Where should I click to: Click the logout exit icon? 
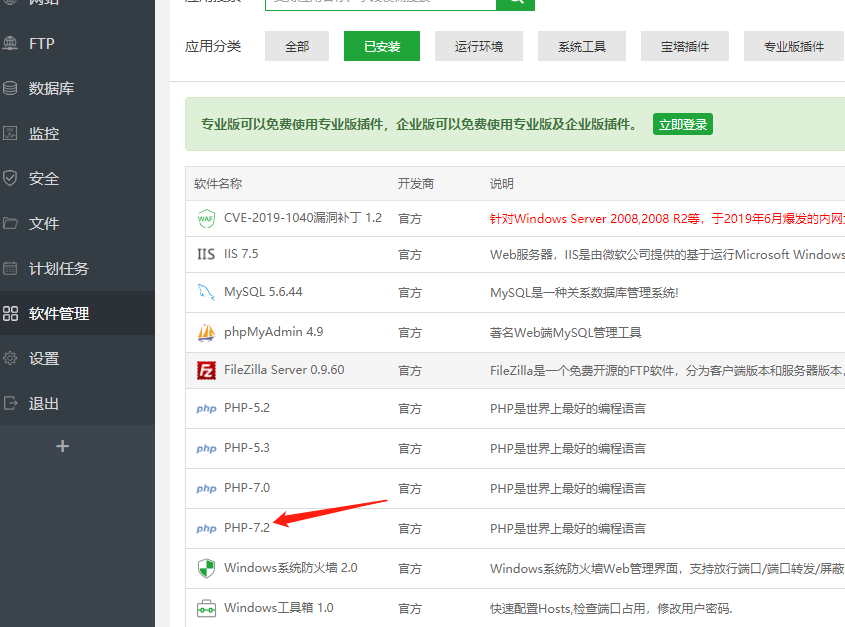coord(10,403)
